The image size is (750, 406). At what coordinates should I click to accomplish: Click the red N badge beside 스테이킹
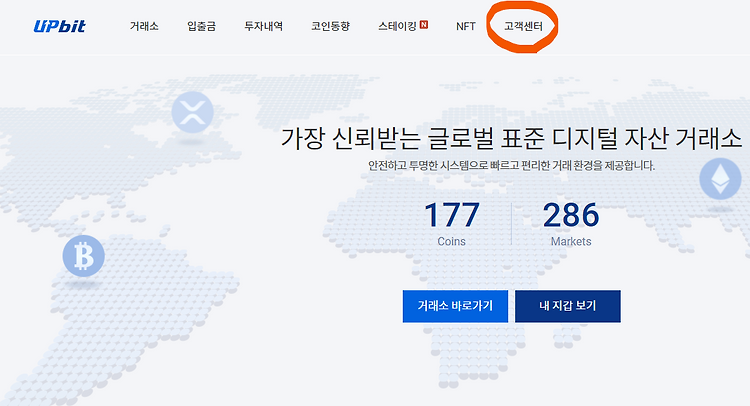click(424, 24)
